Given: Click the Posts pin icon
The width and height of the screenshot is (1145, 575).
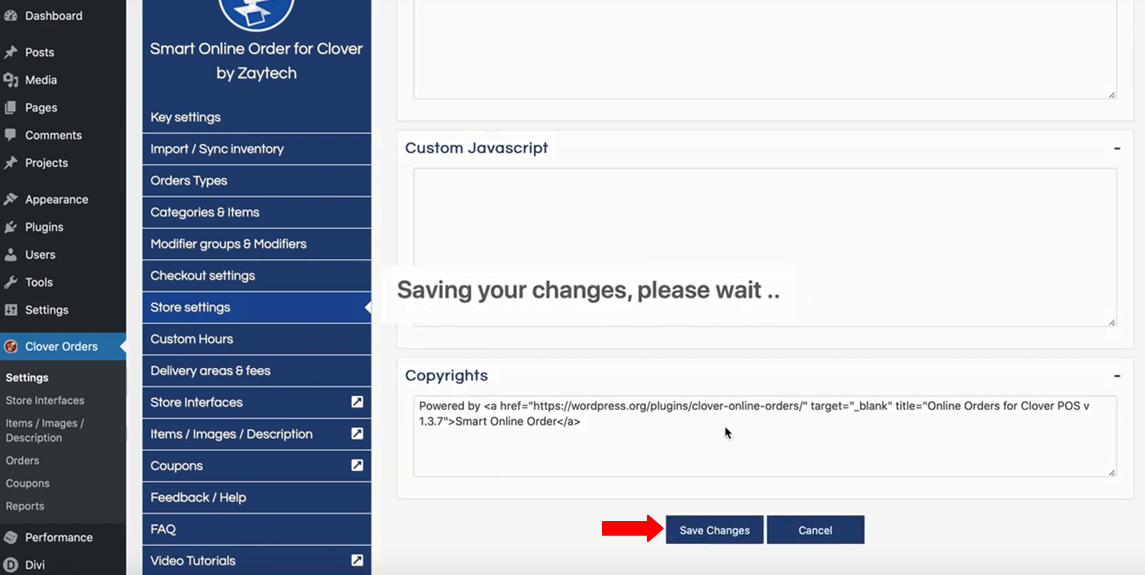Looking at the screenshot, I should point(10,52).
